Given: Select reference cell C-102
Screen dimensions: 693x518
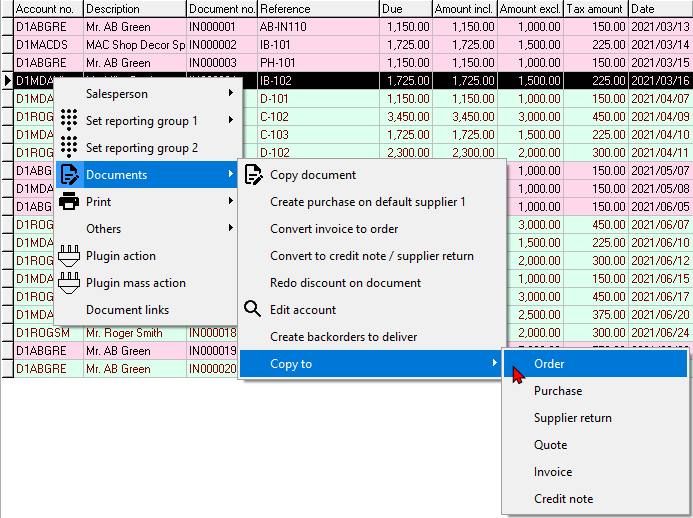Looking at the screenshot, I should pos(318,117).
